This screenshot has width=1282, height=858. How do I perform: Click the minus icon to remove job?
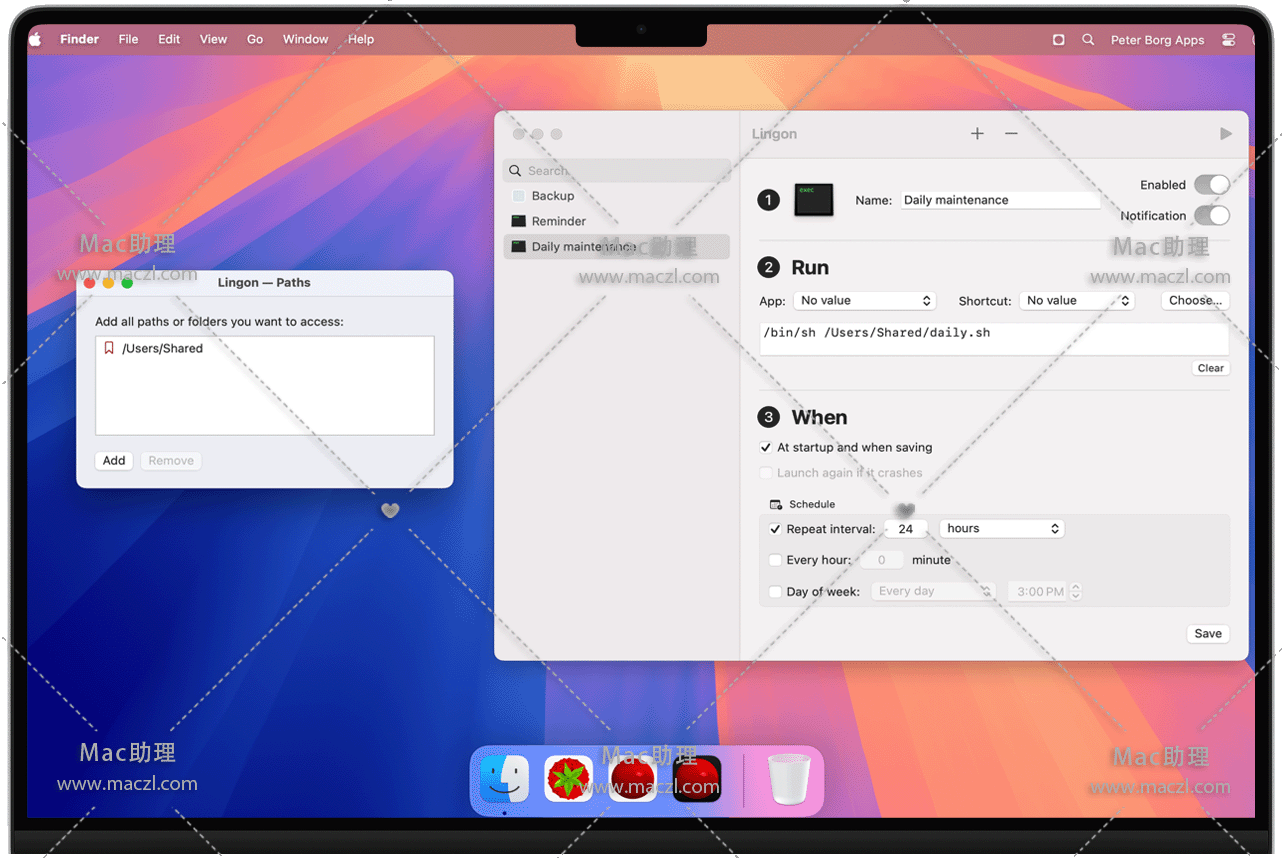[1011, 134]
